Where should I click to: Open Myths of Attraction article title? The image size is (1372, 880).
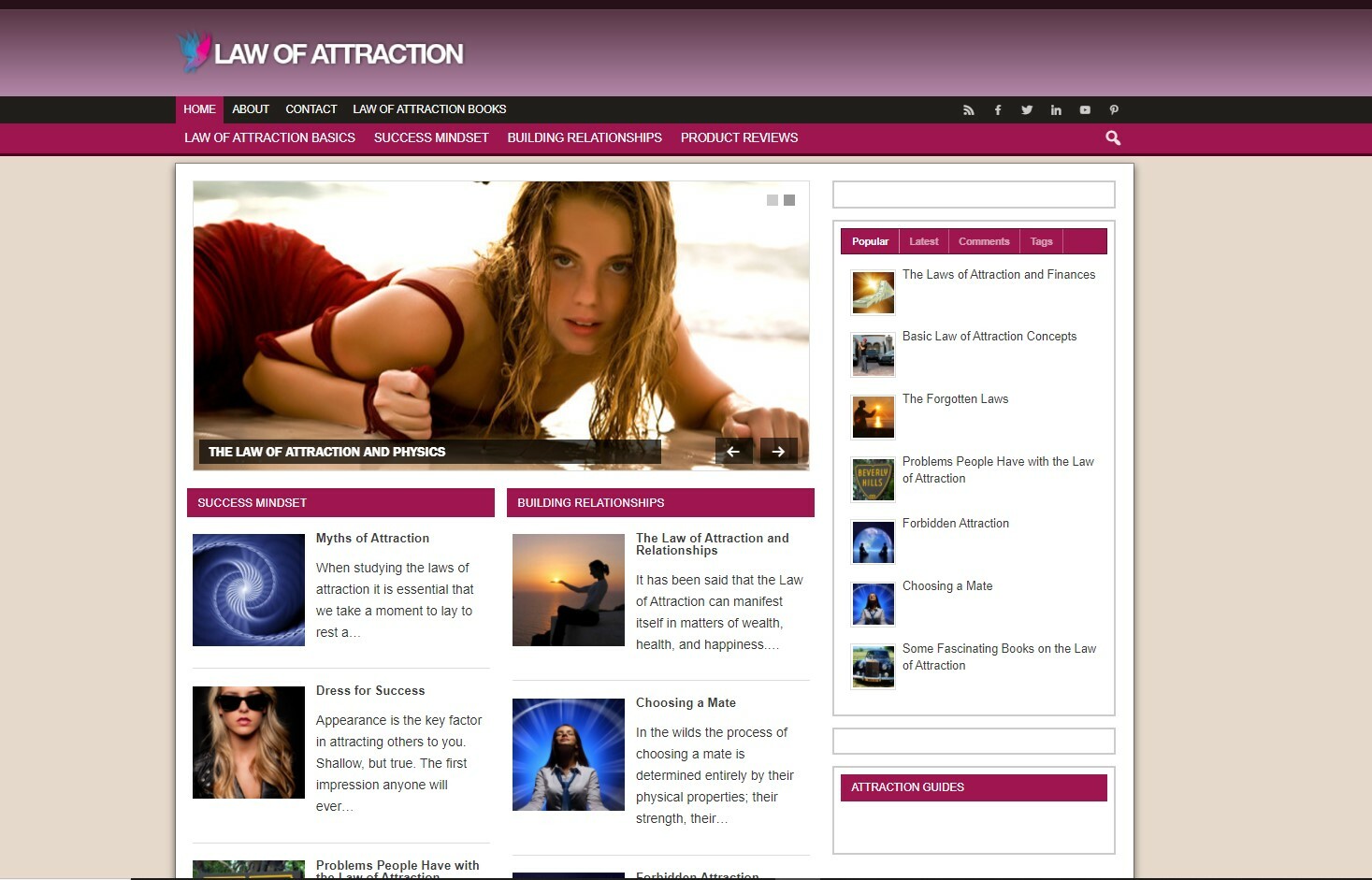coord(372,539)
